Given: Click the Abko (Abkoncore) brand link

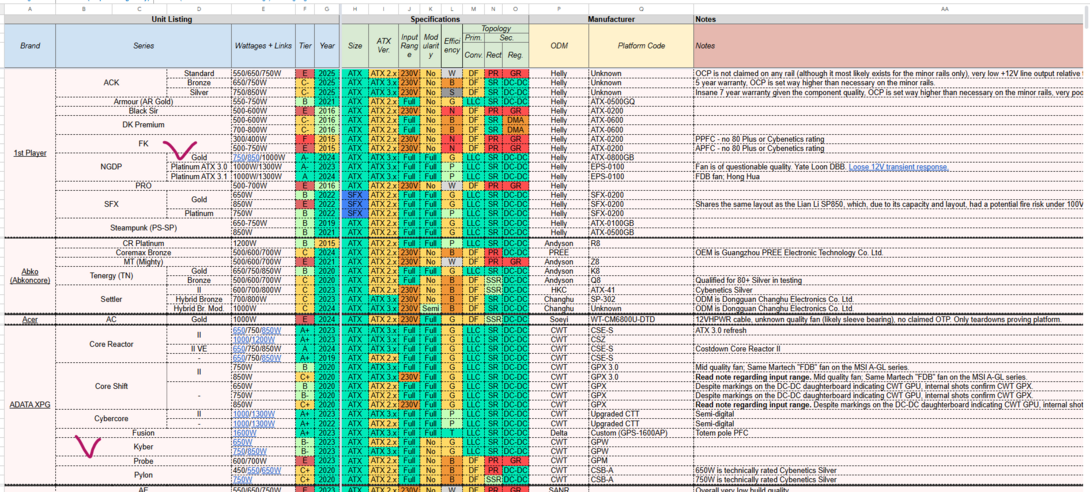Looking at the screenshot, I should click(29, 276).
